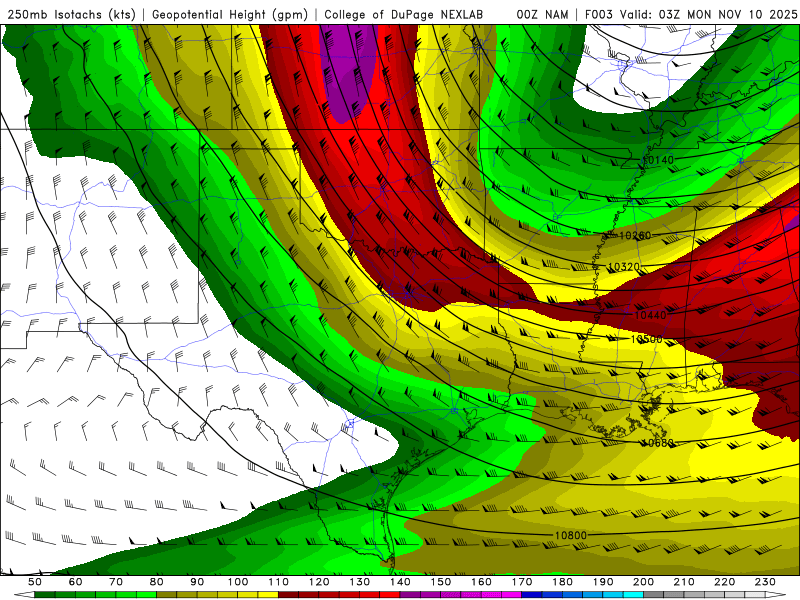Select the dark red swatch for 120-125 kts

(328, 595)
